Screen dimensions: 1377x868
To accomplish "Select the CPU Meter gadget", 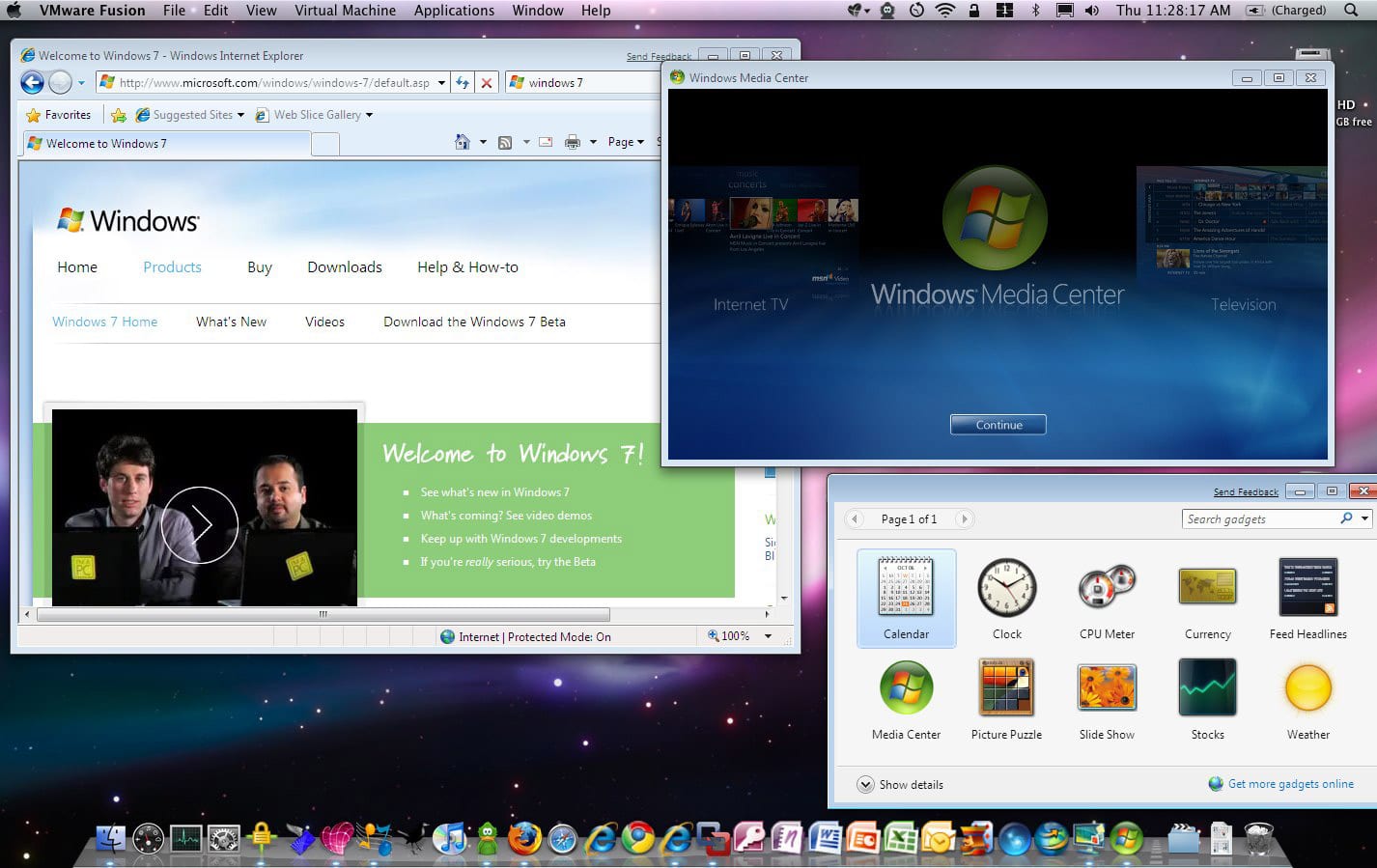I will click(x=1107, y=599).
